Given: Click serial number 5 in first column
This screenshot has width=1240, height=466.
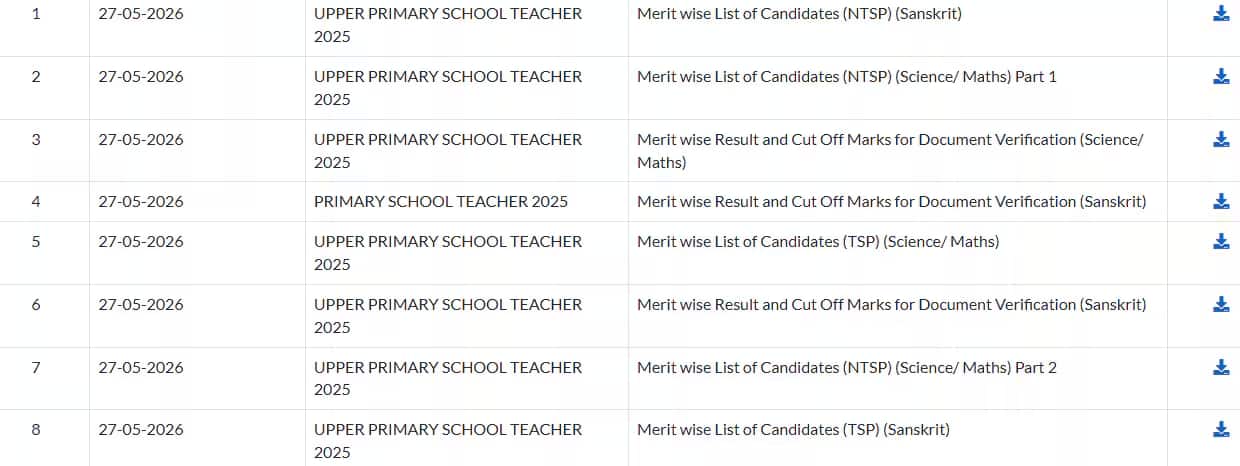Looking at the screenshot, I should click(36, 241).
